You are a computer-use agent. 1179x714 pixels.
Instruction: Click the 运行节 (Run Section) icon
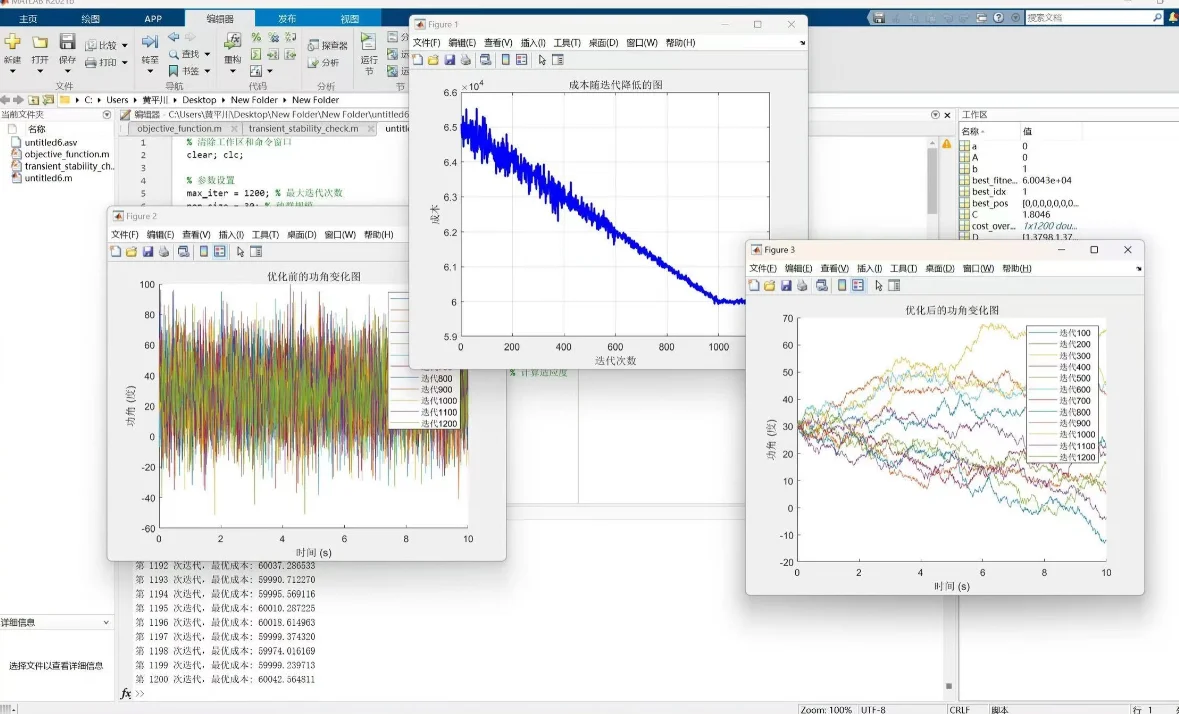point(368,42)
